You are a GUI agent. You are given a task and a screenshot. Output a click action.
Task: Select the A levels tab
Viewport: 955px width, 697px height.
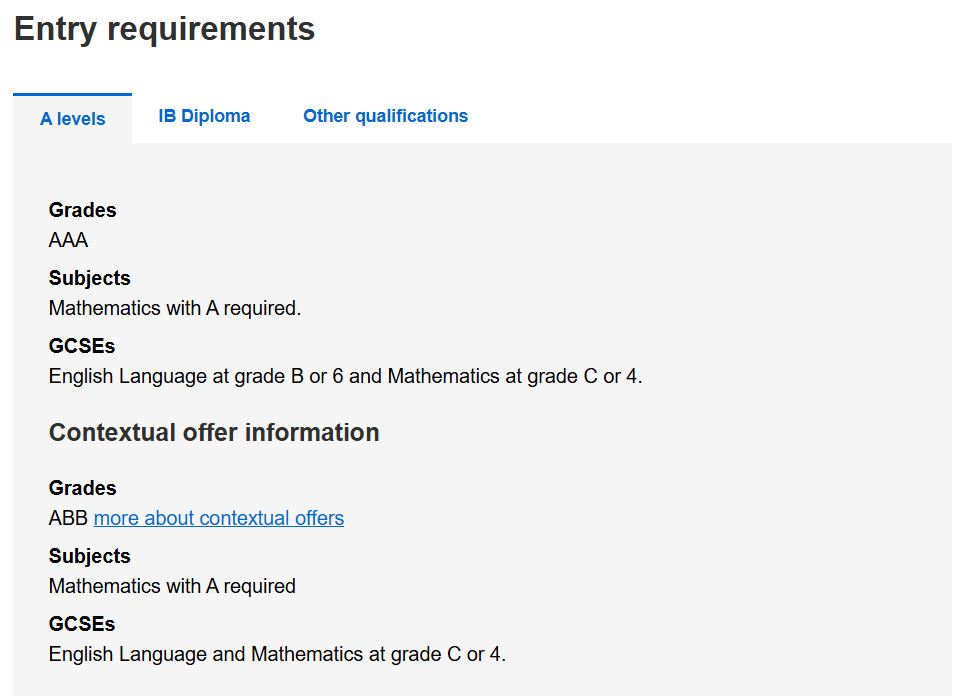point(72,119)
